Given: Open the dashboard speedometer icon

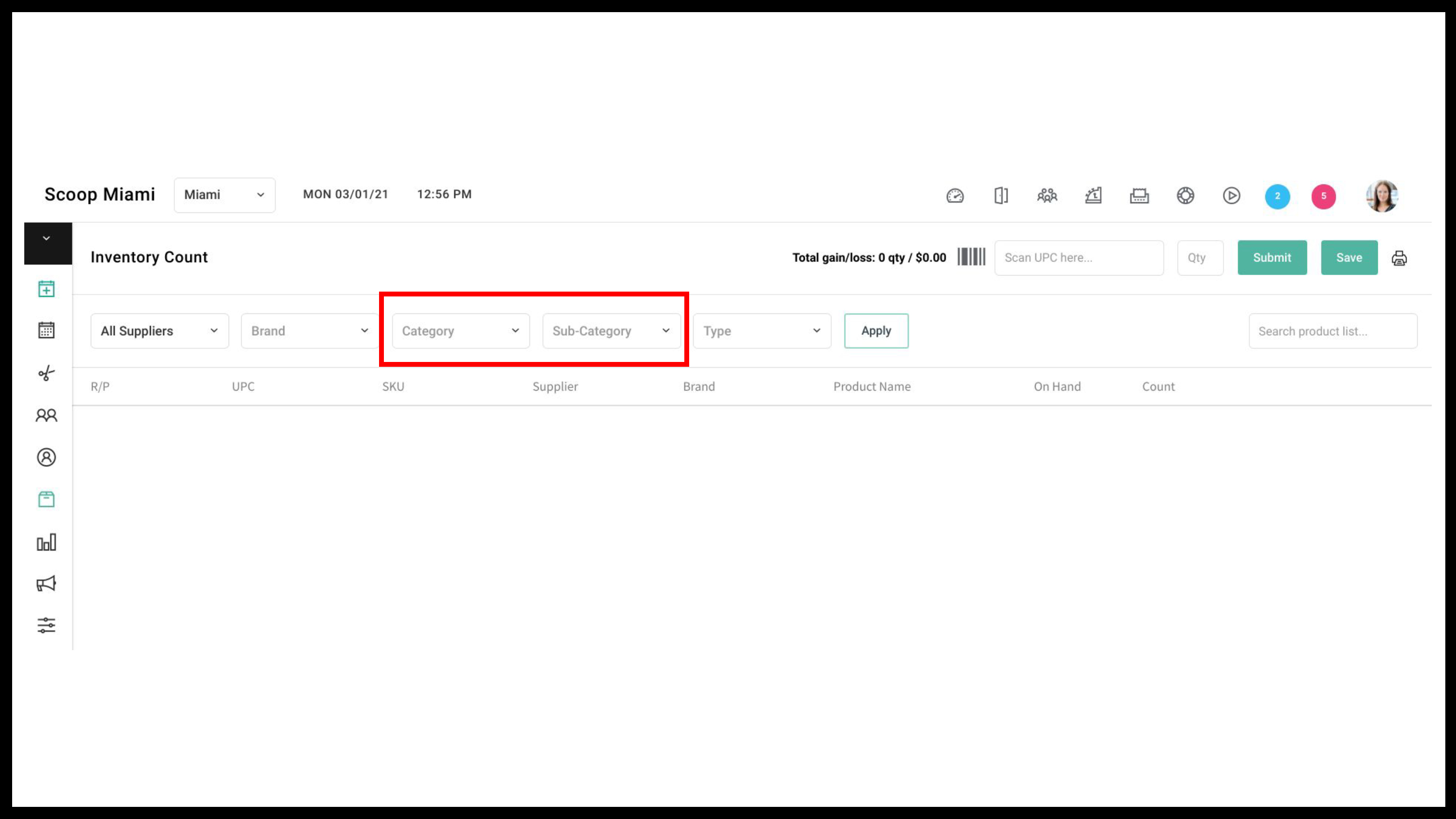Looking at the screenshot, I should tap(955, 196).
